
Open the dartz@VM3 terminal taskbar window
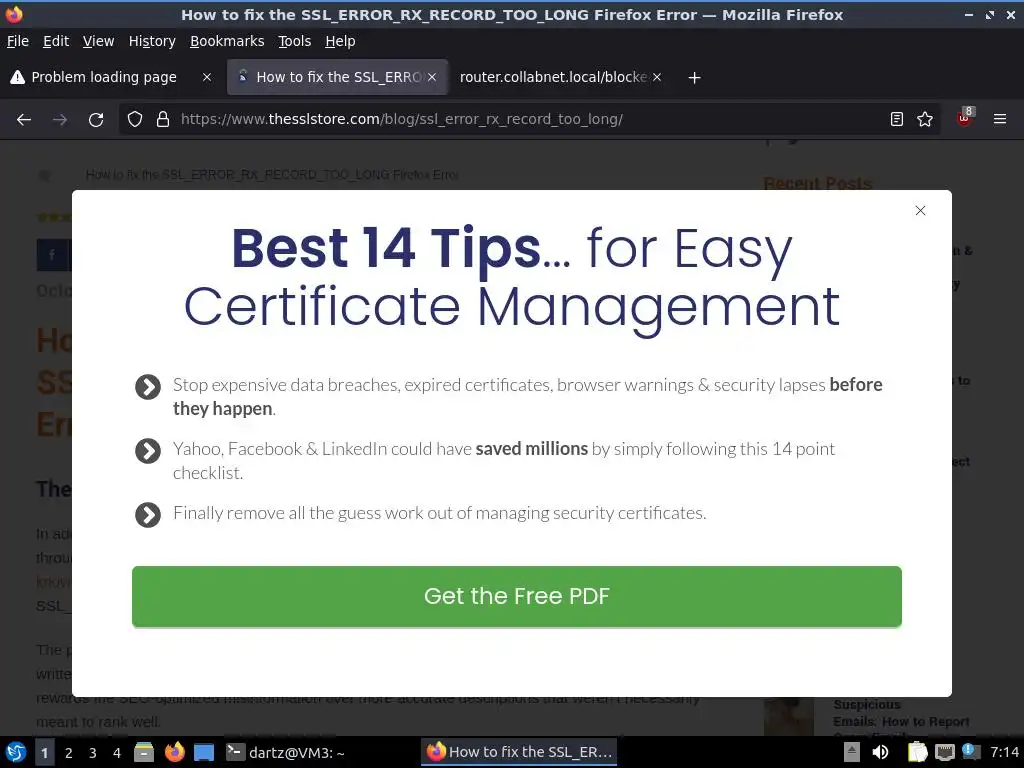tap(285, 752)
